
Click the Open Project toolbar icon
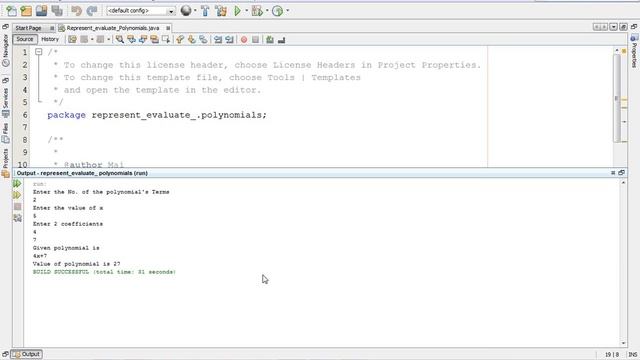coord(41,11)
